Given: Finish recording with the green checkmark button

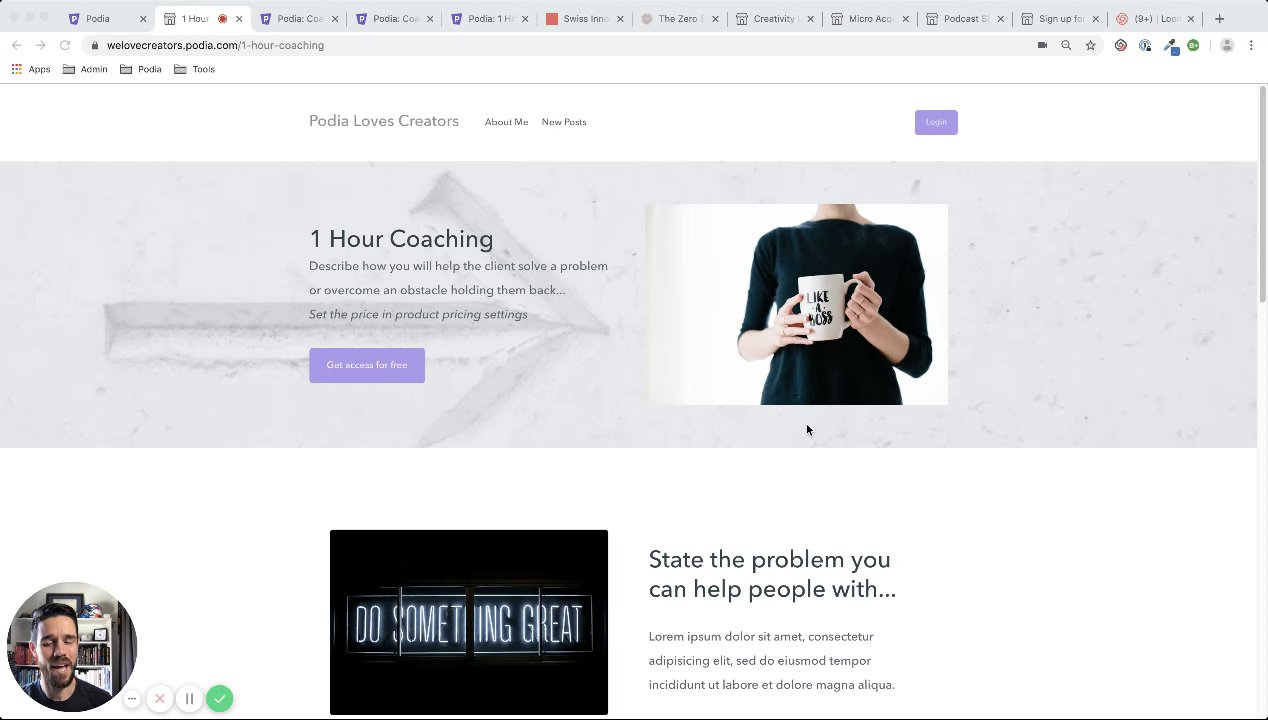Looking at the screenshot, I should [220, 699].
